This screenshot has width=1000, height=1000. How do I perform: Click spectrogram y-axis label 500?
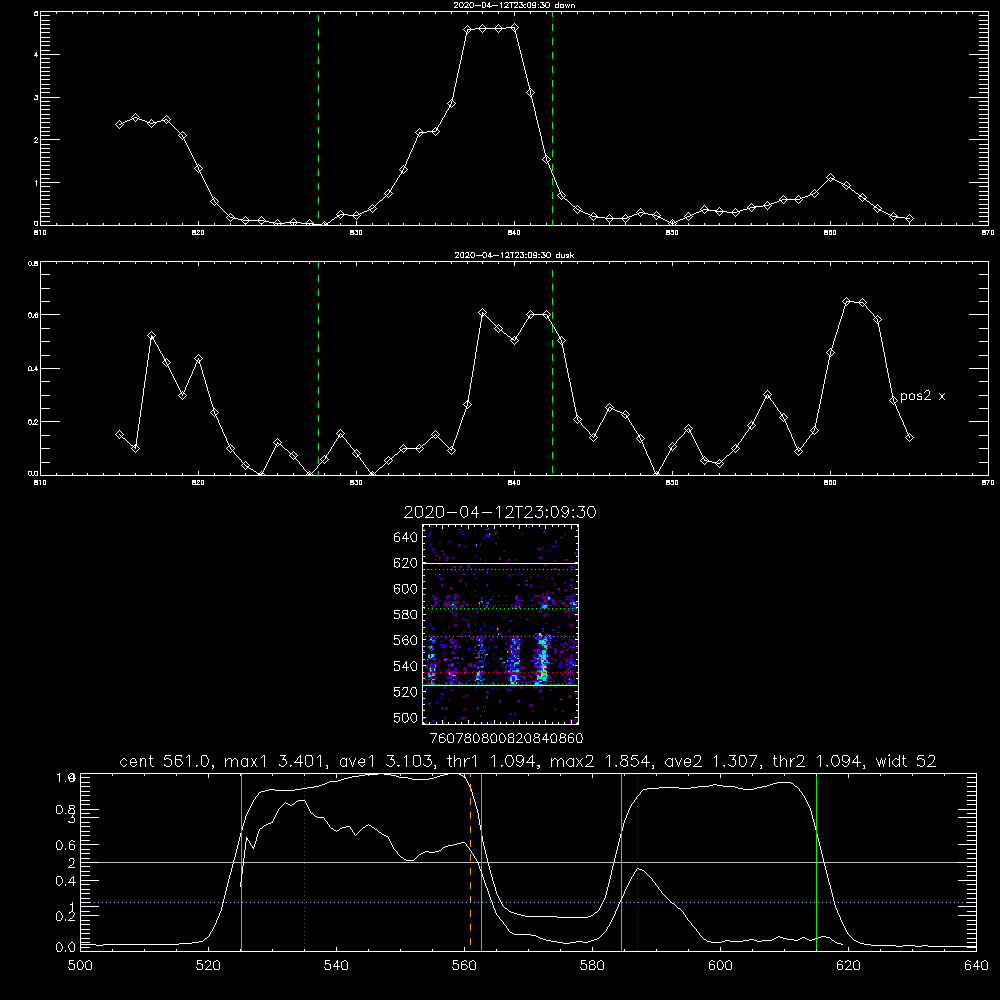coord(406,718)
